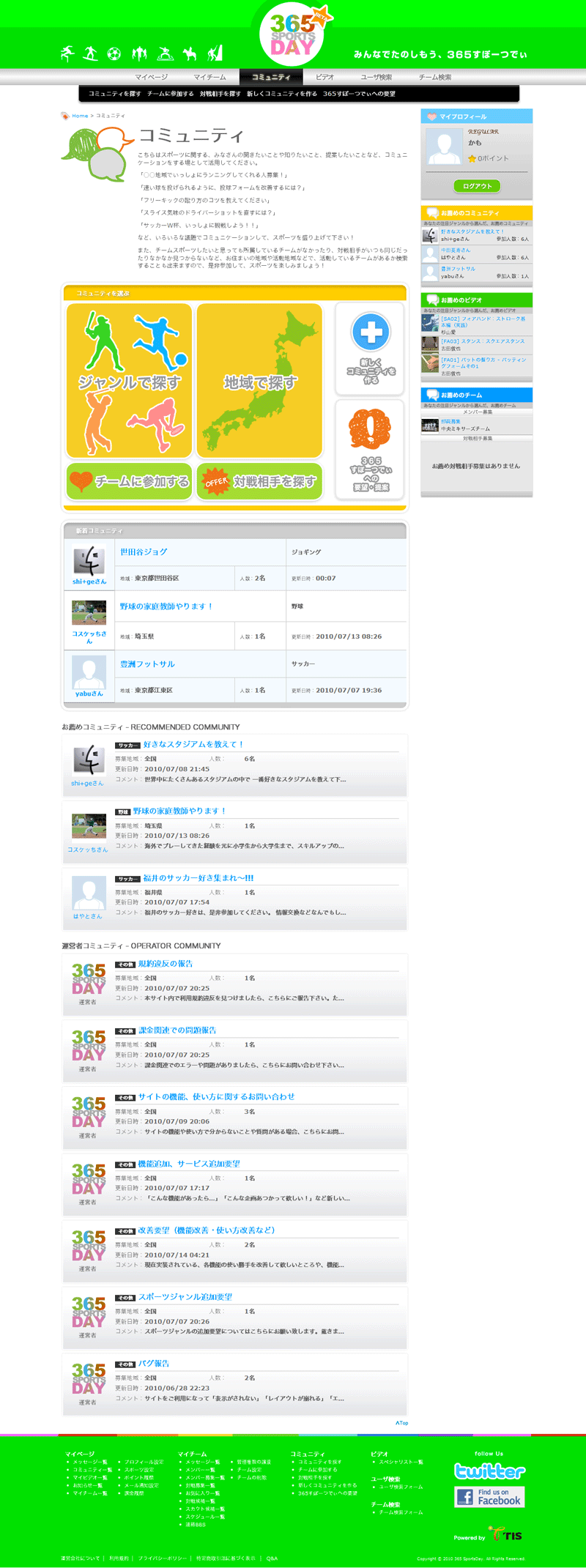Click the heart チームに参加する banner

[129, 481]
